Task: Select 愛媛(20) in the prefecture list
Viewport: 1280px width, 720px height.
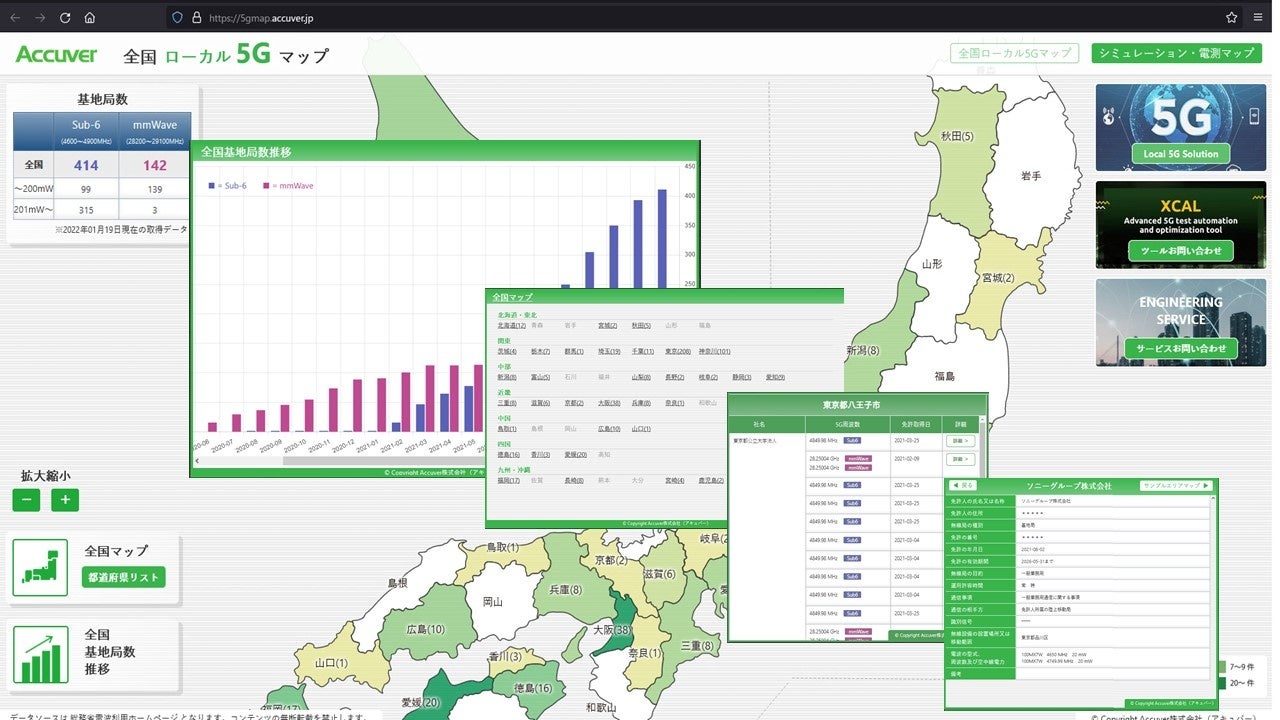Action: [x=578, y=455]
